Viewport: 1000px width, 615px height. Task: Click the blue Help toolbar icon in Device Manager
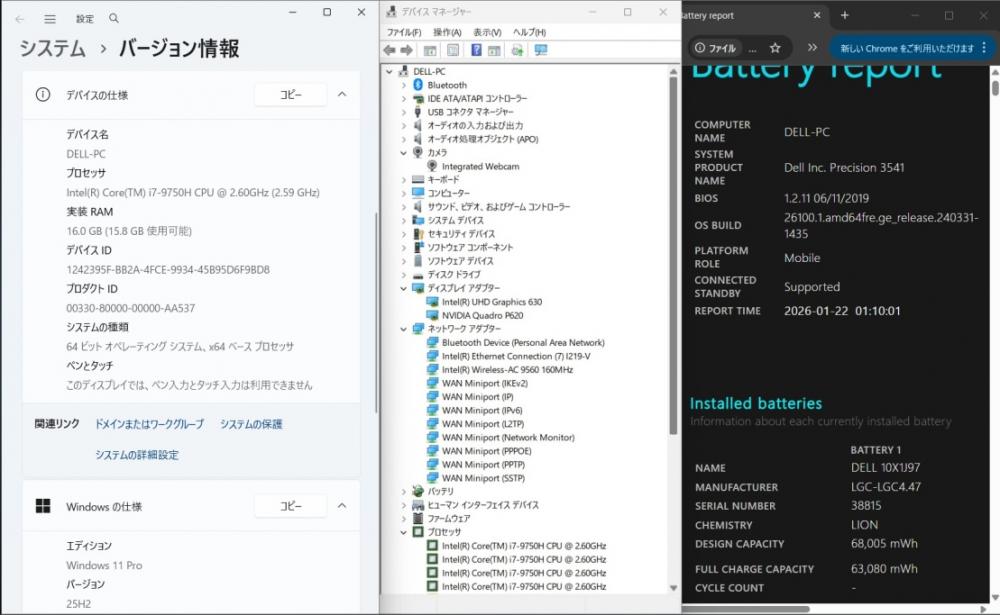[x=476, y=50]
